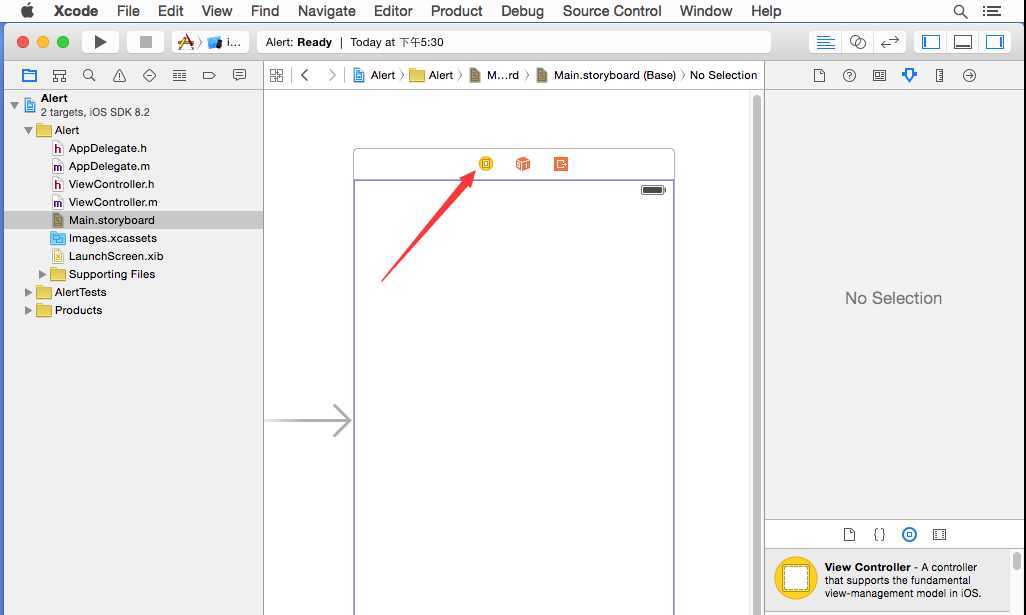Expand the AlertTests group

pos(28,292)
